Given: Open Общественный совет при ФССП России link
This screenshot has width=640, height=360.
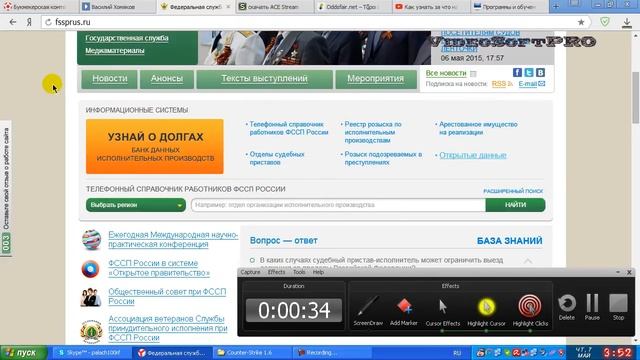Looking at the screenshot, I should pos(167,296).
